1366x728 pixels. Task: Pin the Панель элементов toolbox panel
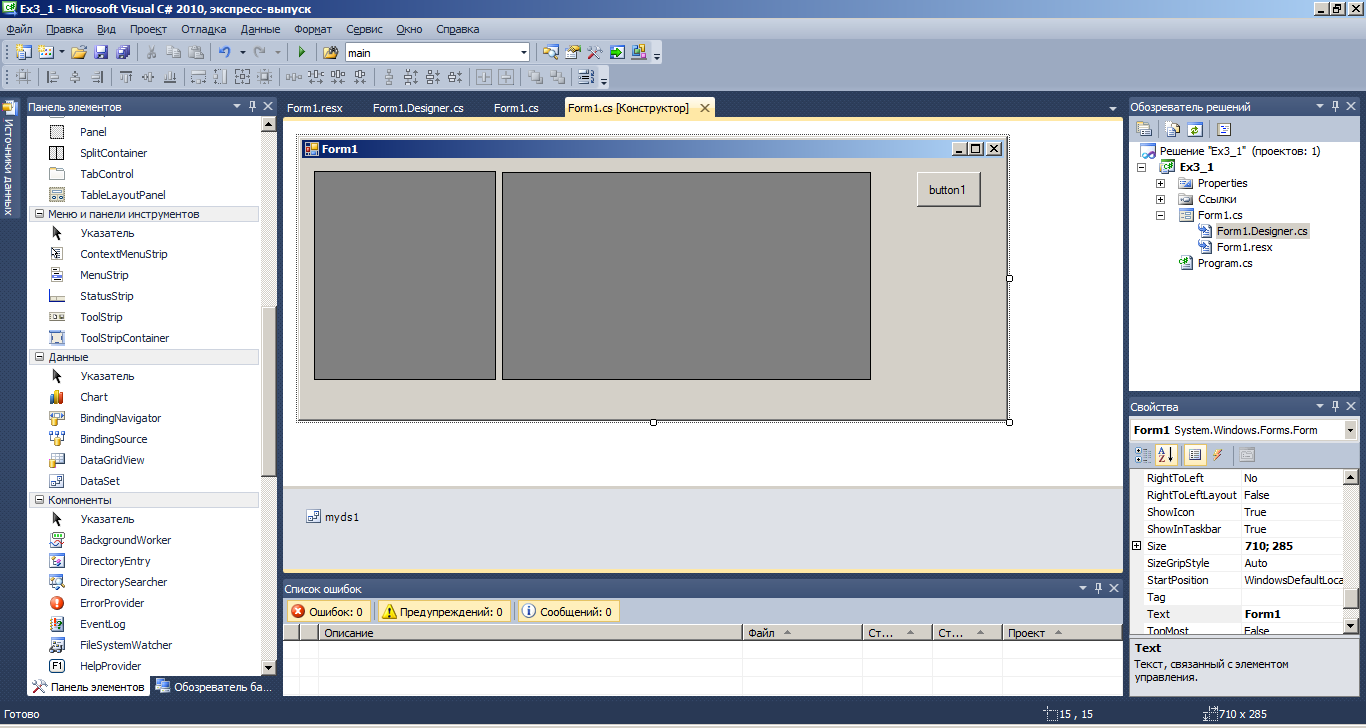(252, 106)
